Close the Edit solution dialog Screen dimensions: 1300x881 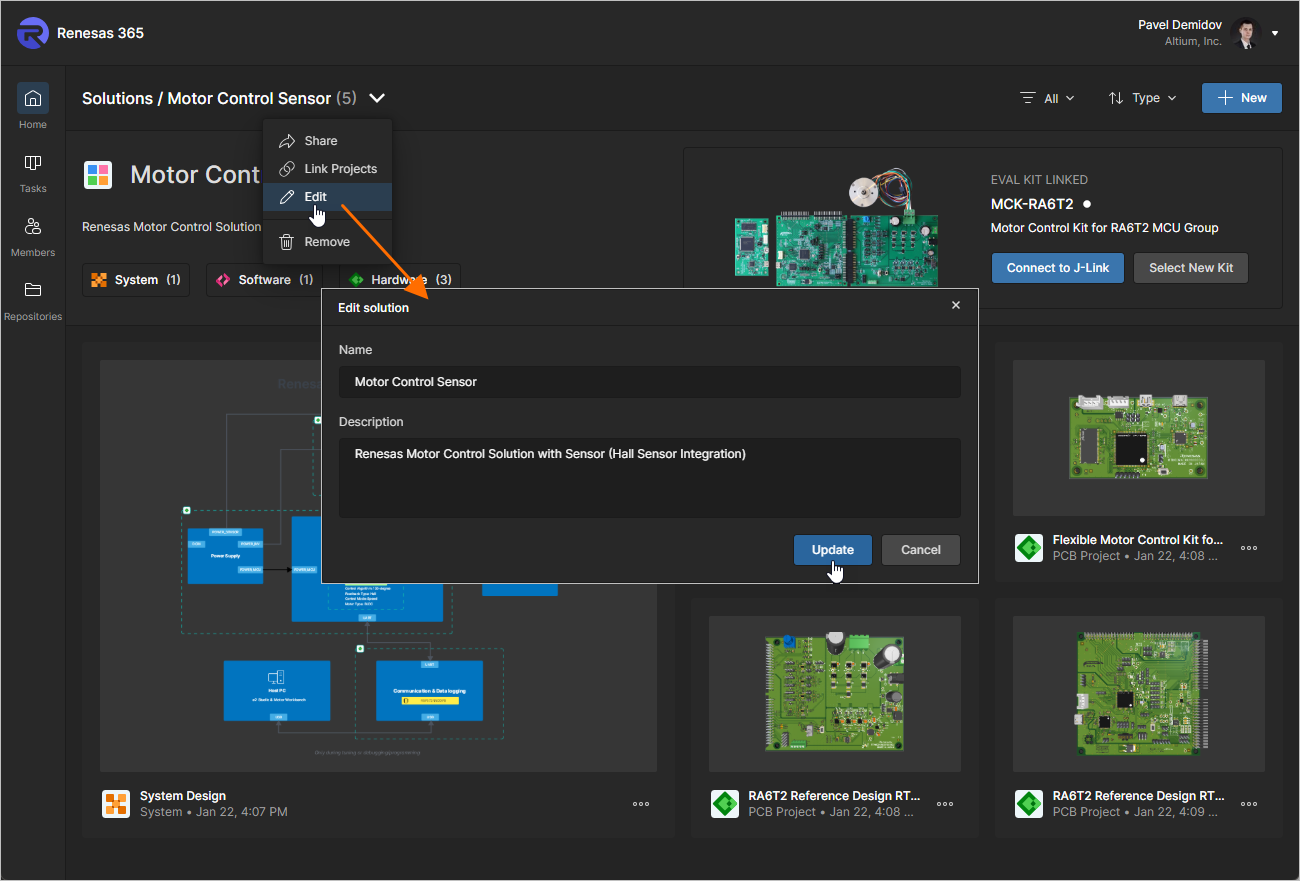(956, 306)
